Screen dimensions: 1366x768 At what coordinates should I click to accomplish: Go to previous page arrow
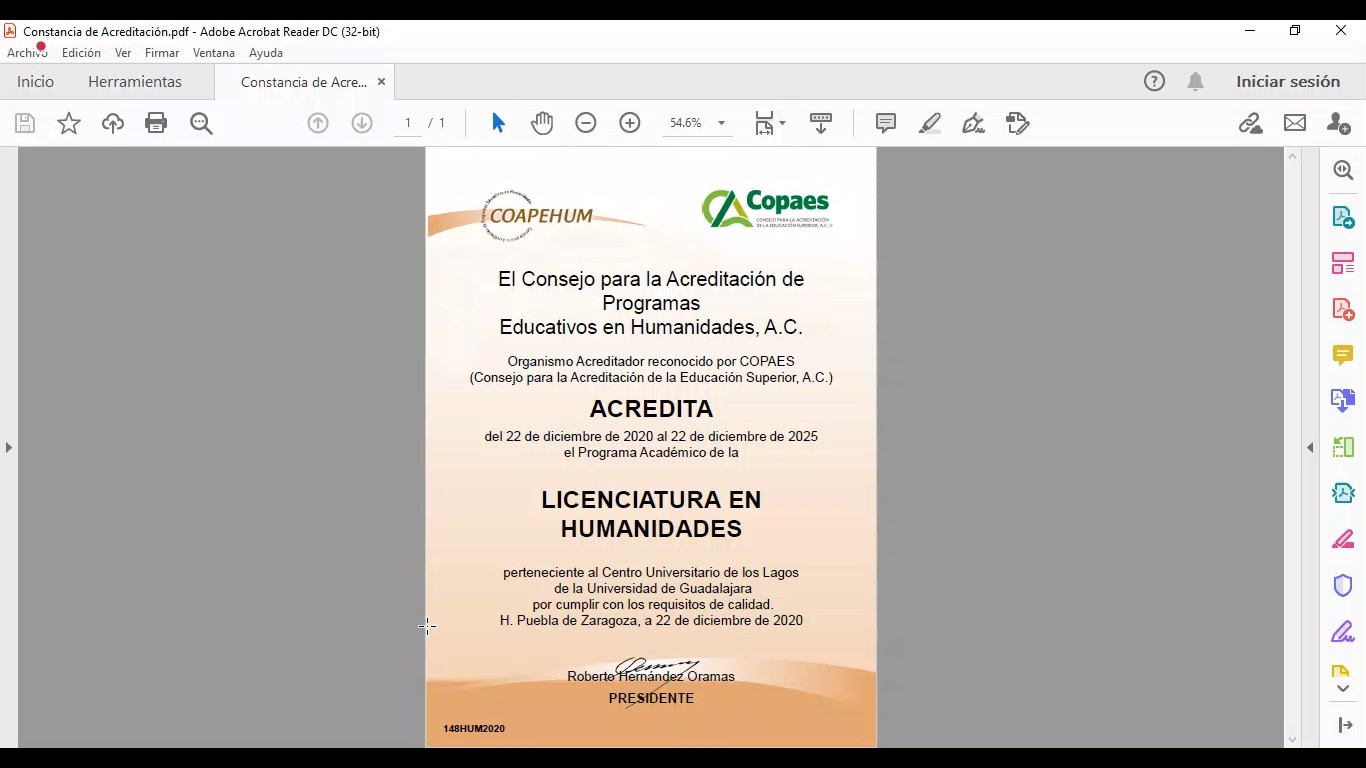click(x=318, y=123)
